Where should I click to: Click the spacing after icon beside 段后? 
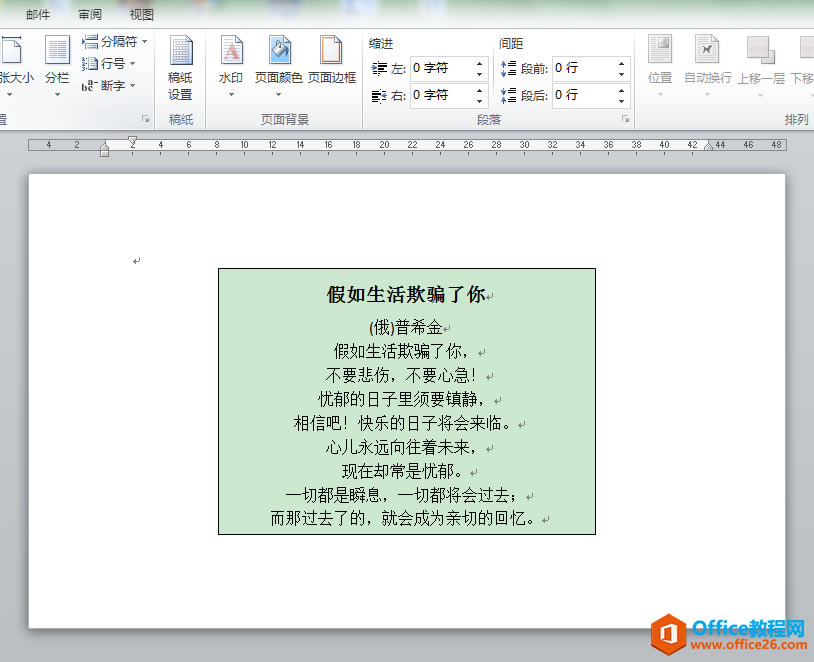[x=508, y=95]
